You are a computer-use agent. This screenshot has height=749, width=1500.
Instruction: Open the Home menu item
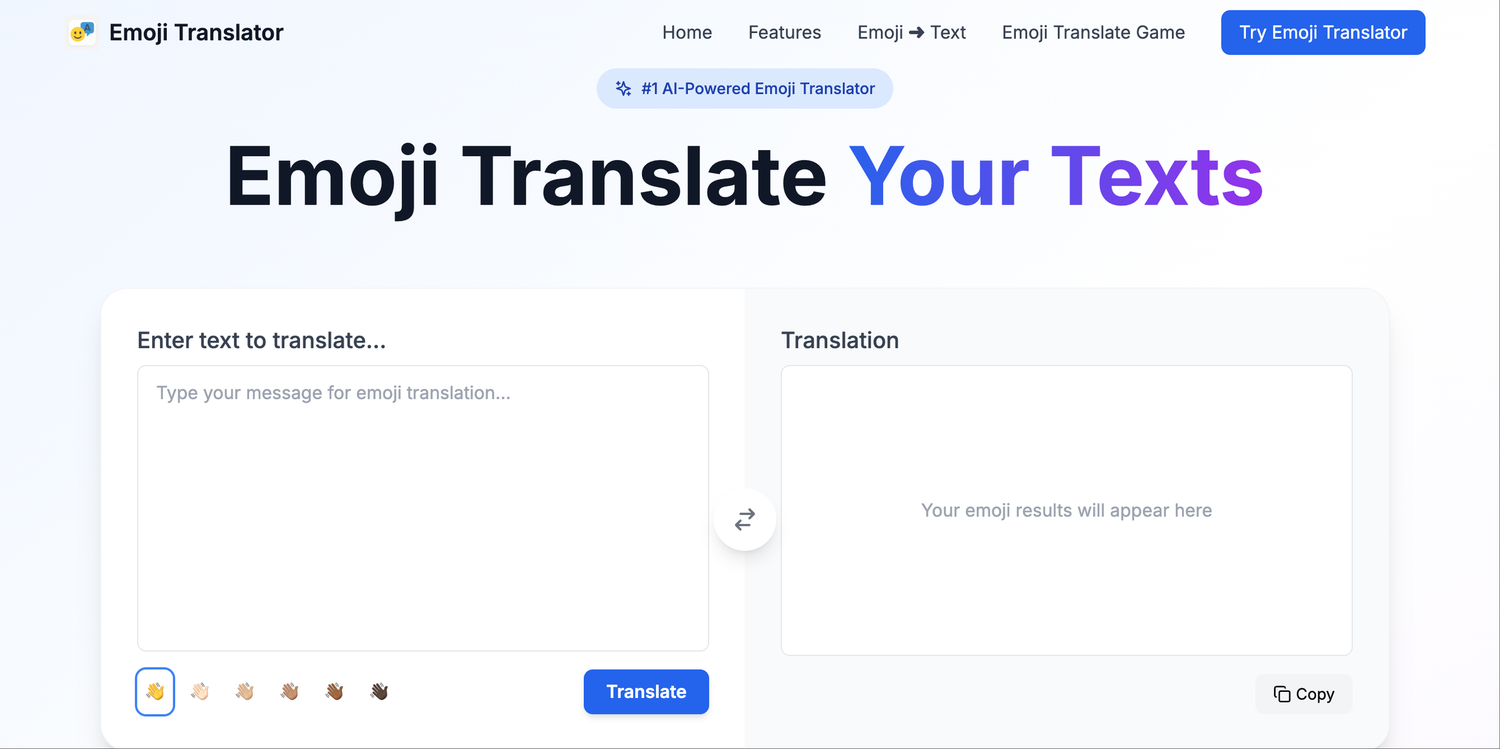687,32
